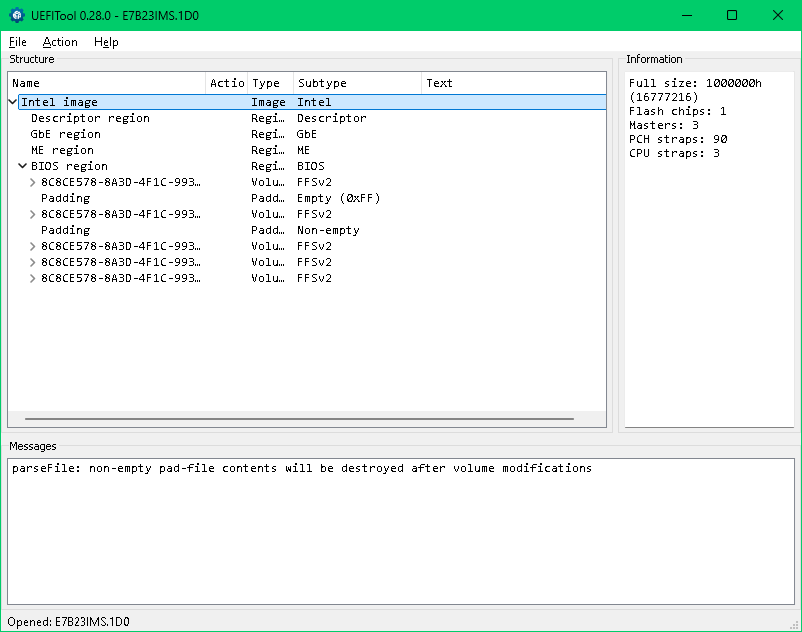The width and height of the screenshot is (802, 632).
Task: Click the 'Opened: E7B23IMS.1D0' status bar text
Action: click(68, 622)
